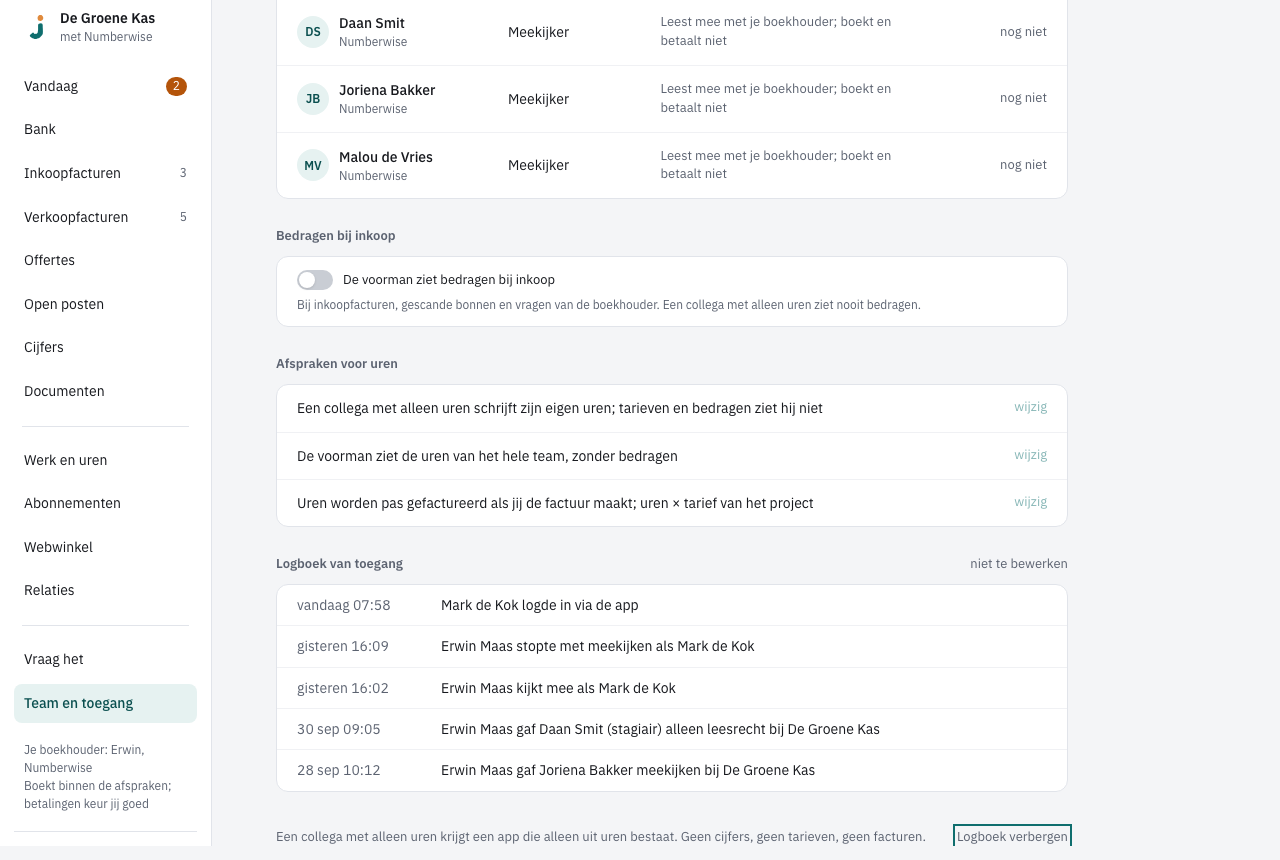Go to Bank in the sidebar
The image size is (1280, 860).
105,129
